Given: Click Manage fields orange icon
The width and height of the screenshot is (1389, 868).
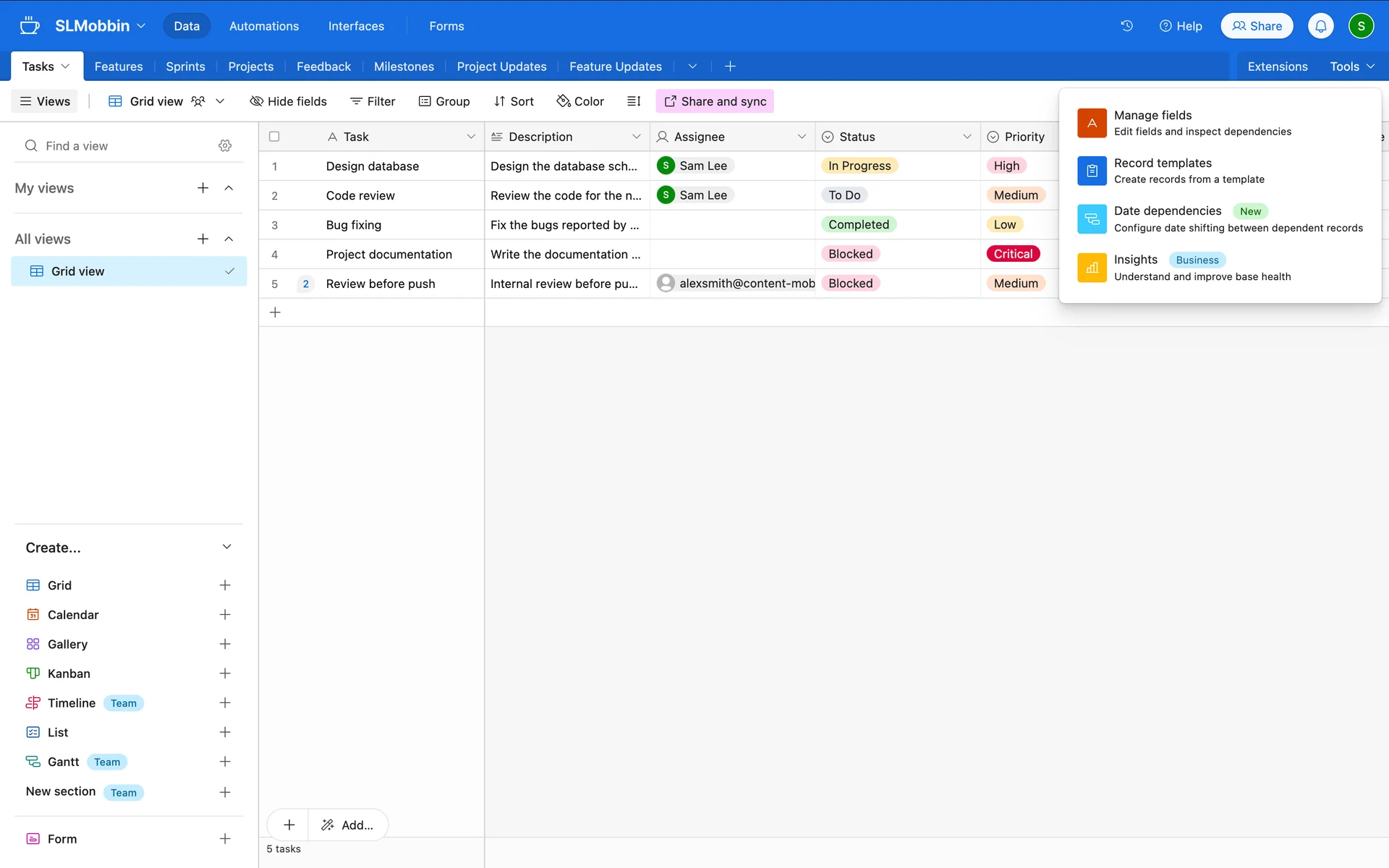Looking at the screenshot, I should (x=1092, y=123).
